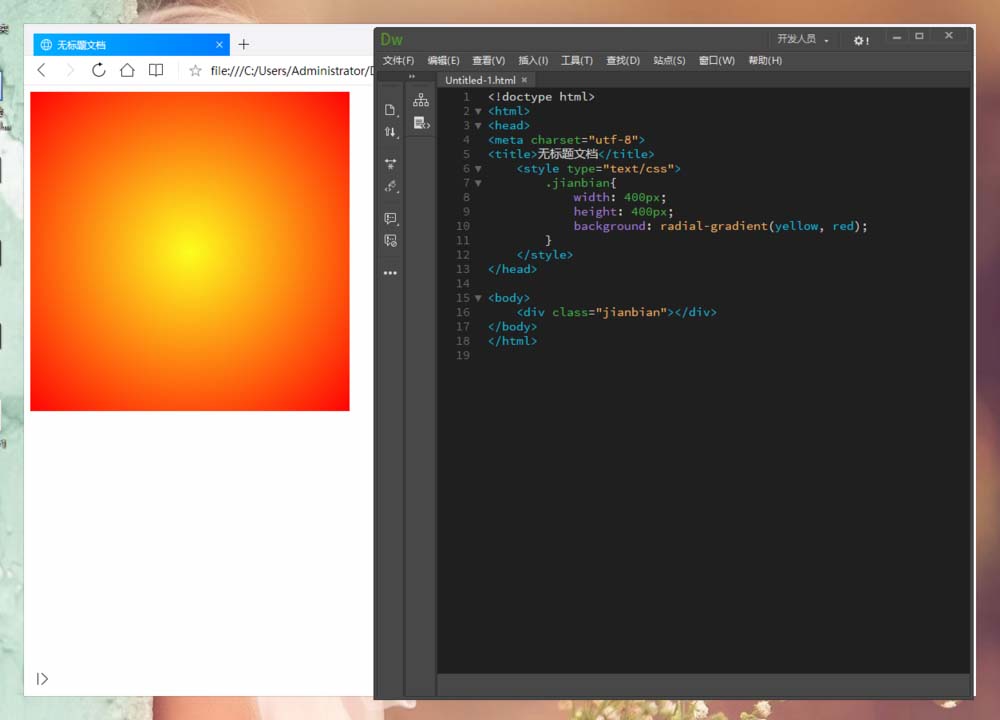
Task: Open the 文件(F) menu
Action: 398,61
